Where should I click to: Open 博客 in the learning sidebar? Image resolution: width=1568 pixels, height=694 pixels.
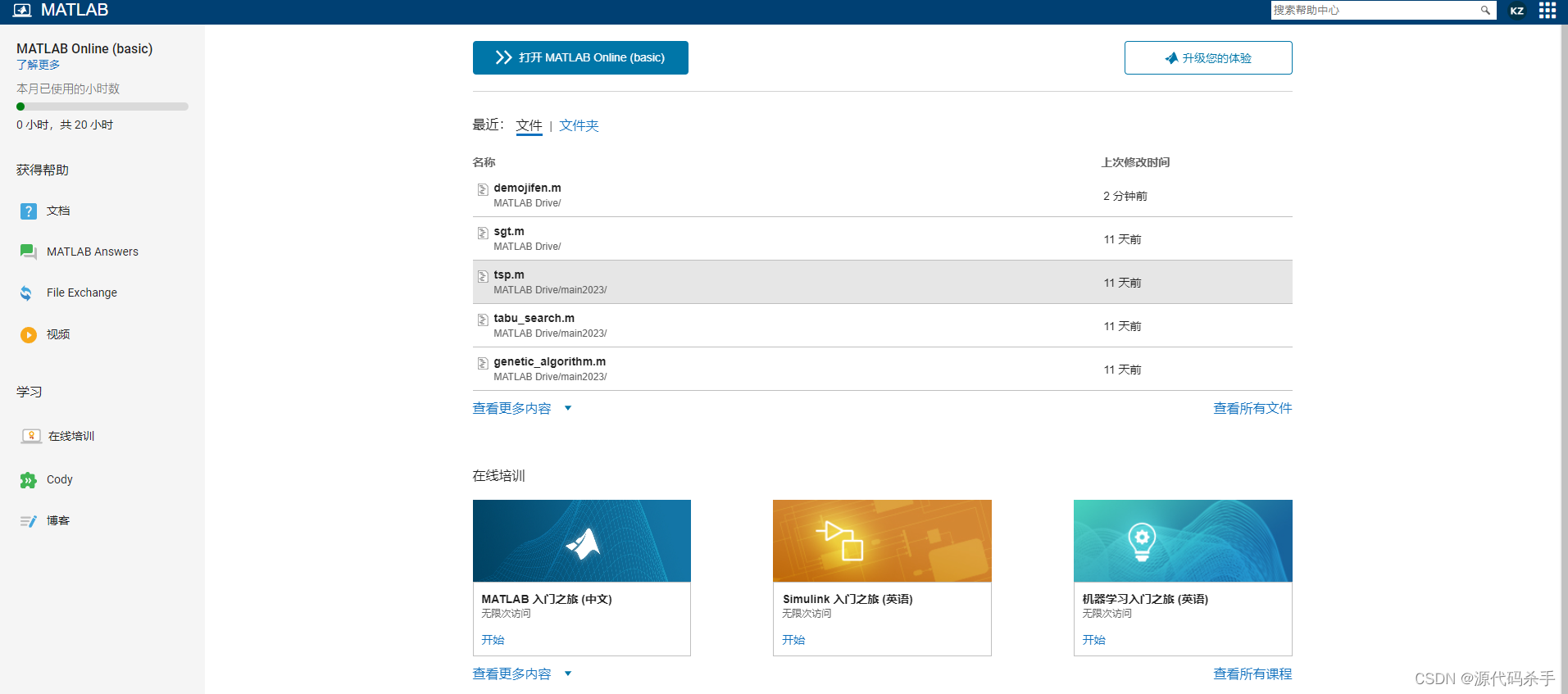click(x=58, y=521)
